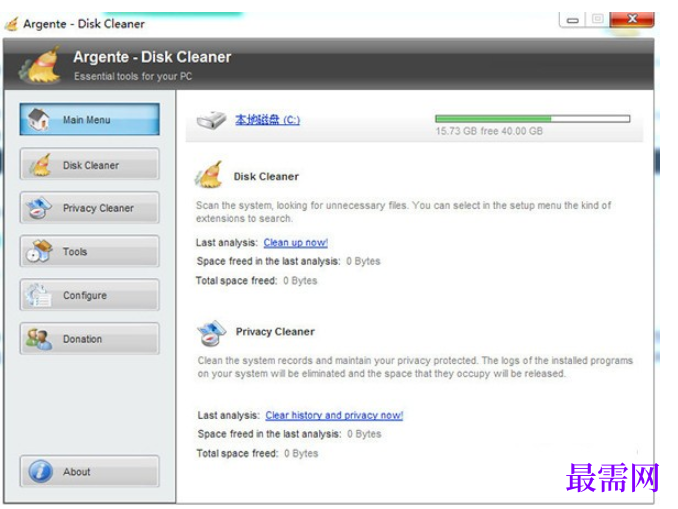
Task: Click the disk free space progress bar
Action: (x=532, y=118)
